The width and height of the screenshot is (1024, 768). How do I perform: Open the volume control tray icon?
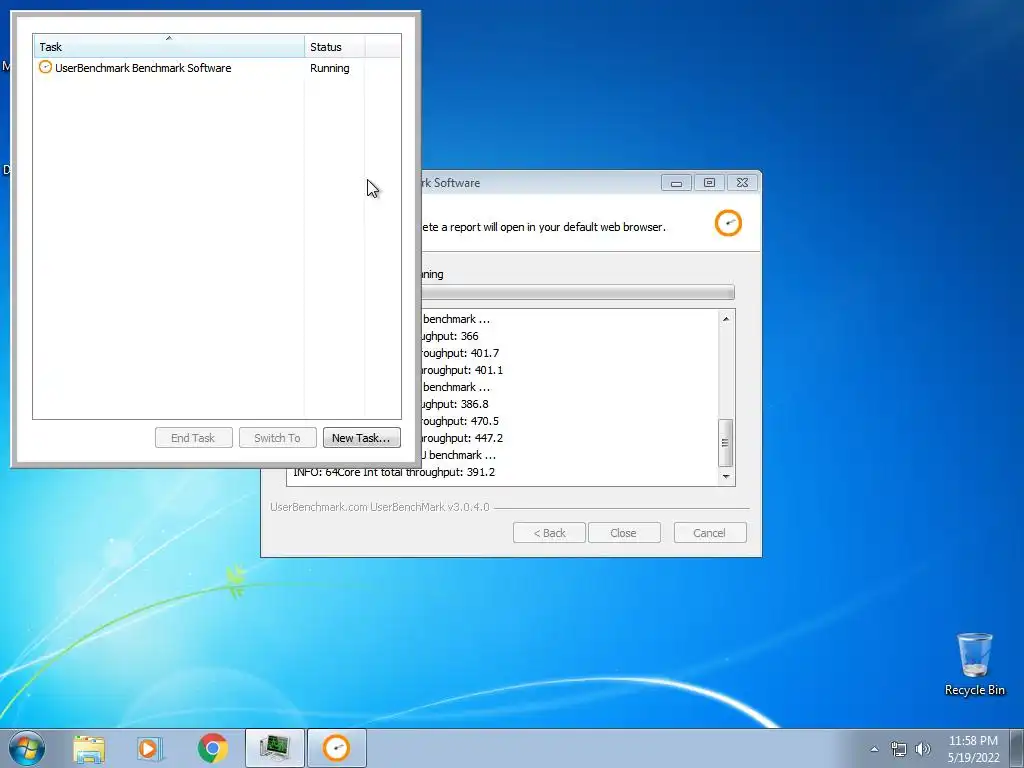tap(923, 749)
